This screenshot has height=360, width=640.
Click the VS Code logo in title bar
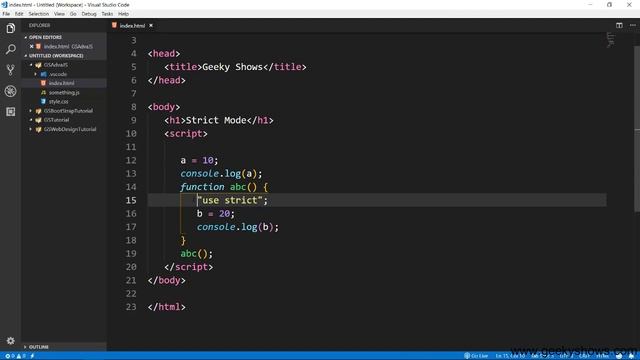pyautogui.click(x=4, y=4)
